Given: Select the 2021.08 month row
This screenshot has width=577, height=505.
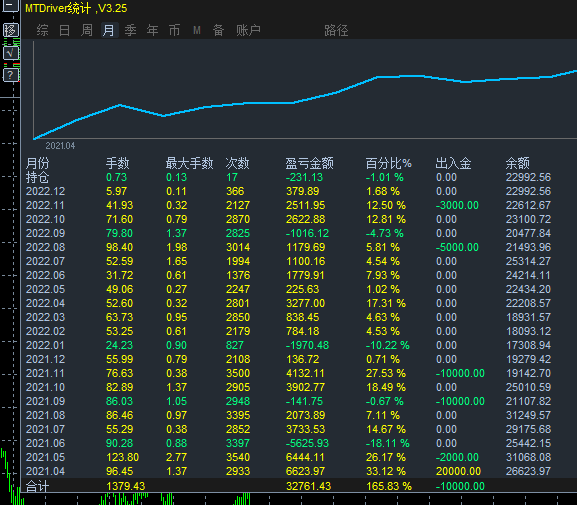Looking at the screenshot, I should click(289, 415).
